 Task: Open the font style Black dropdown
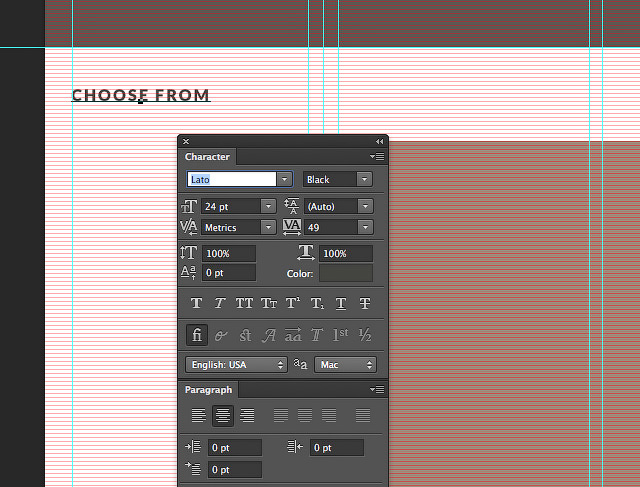(x=363, y=179)
